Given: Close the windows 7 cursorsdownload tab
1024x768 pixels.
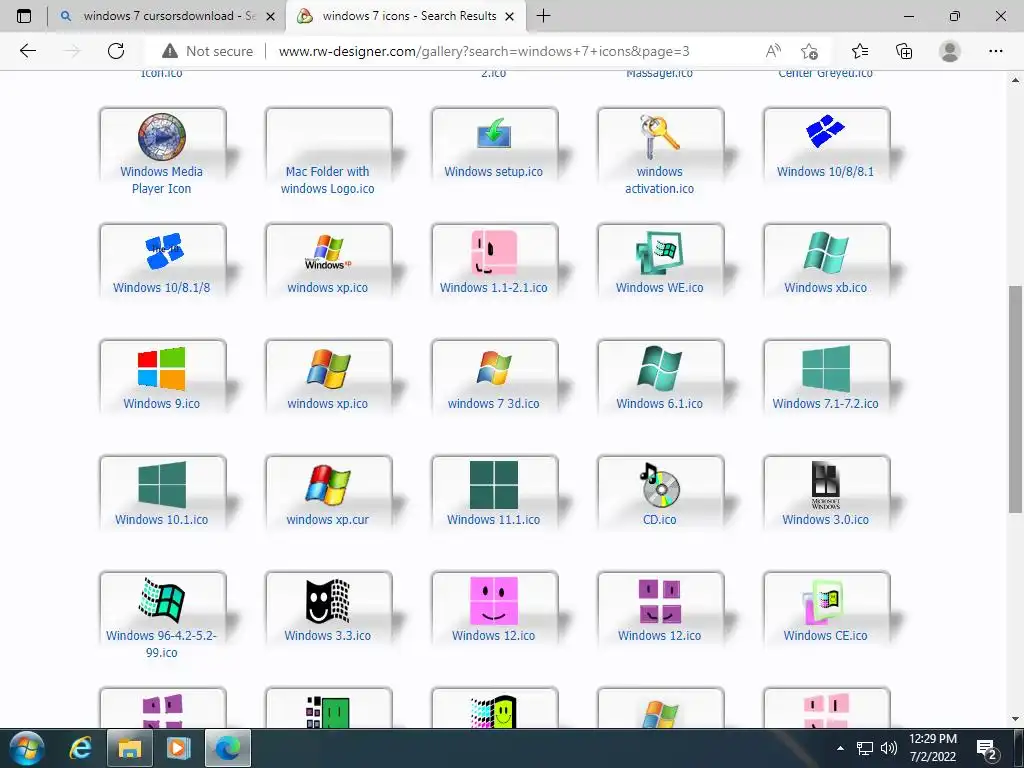Looking at the screenshot, I should tap(270, 16).
